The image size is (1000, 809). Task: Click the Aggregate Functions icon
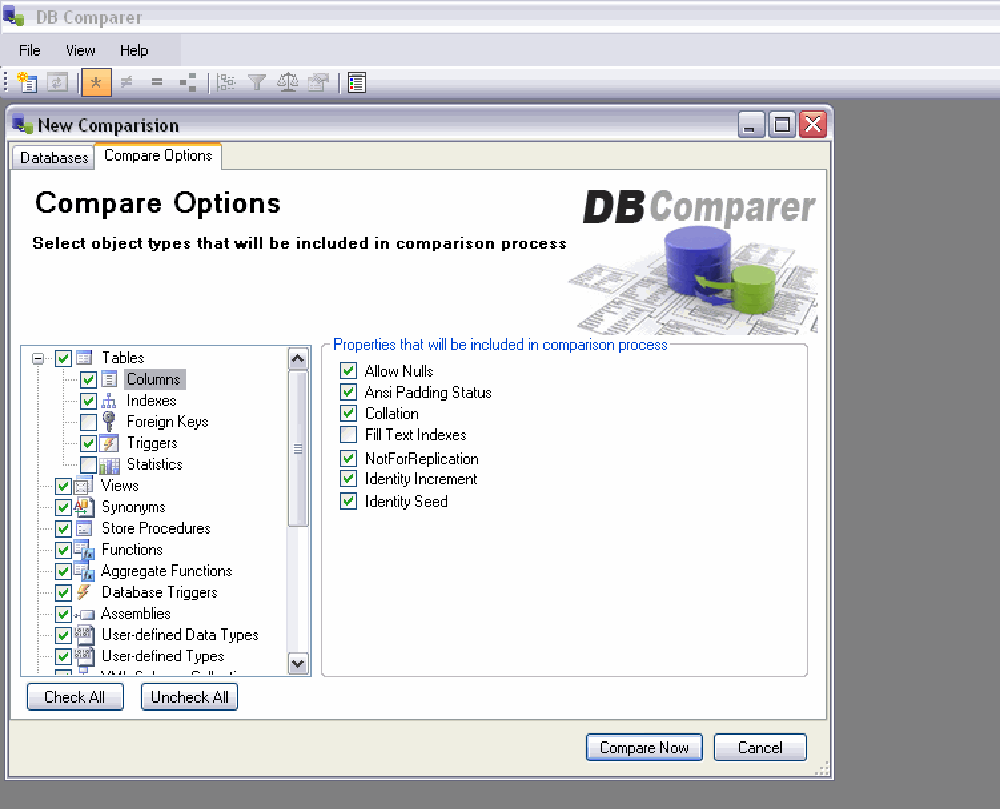(84, 571)
